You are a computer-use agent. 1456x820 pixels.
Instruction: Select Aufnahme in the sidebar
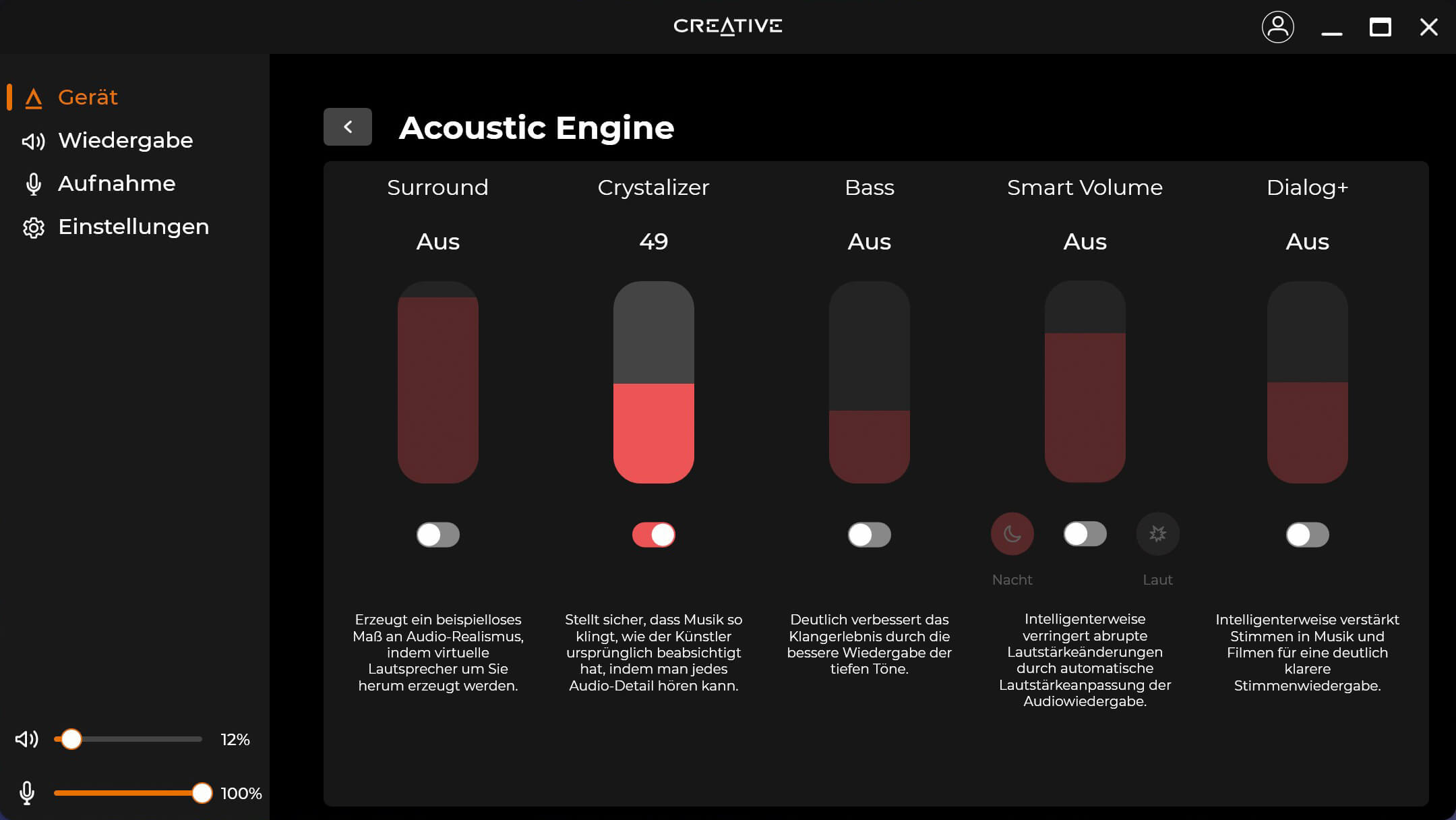point(117,183)
